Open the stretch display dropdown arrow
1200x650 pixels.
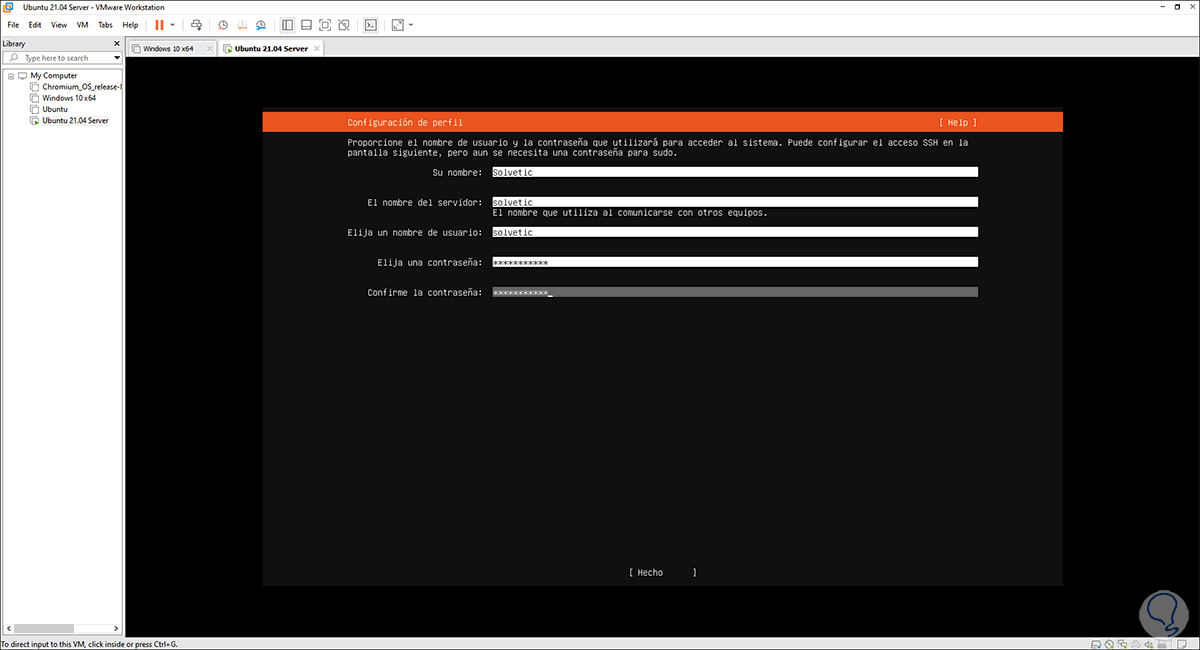tap(410, 24)
